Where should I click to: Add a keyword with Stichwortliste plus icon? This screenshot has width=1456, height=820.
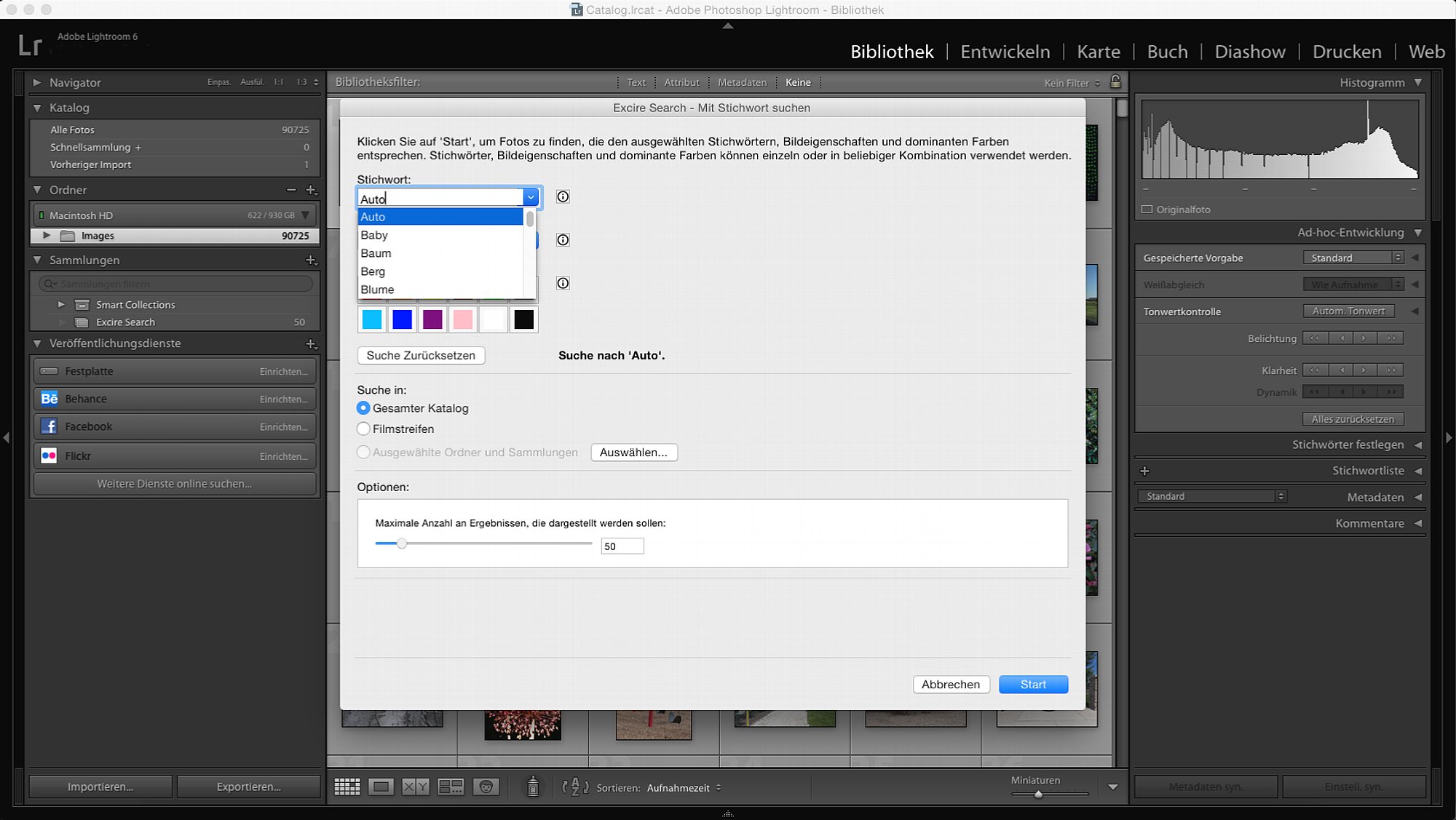pyautogui.click(x=1144, y=471)
